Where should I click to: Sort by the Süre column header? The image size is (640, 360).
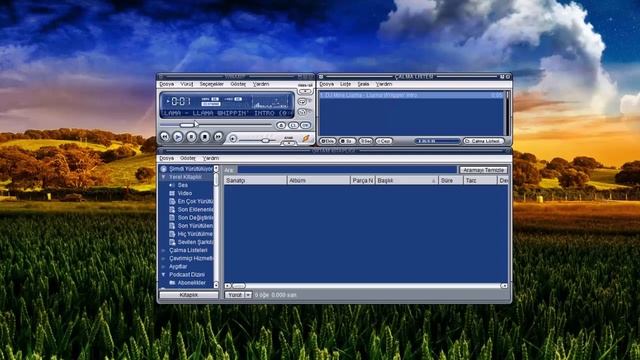pos(451,180)
